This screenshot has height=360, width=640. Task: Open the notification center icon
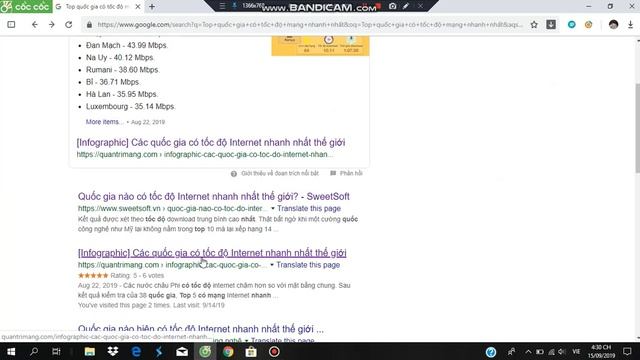click(627, 351)
